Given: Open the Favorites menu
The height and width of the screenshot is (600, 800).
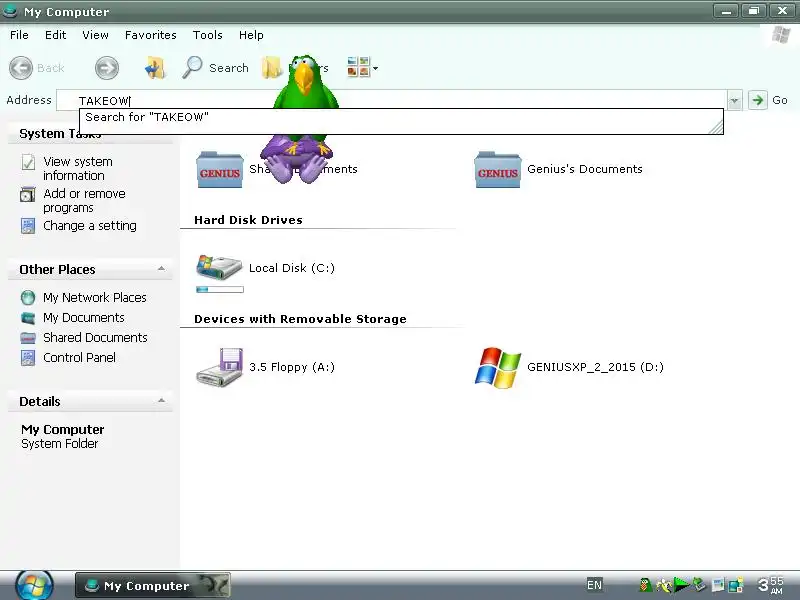Looking at the screenshot, I should (x=151, y=35).
